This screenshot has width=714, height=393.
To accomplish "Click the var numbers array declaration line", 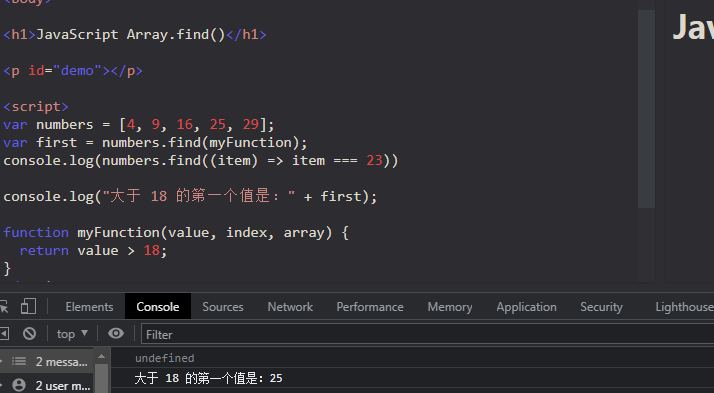I will click(x=139, y=124).
